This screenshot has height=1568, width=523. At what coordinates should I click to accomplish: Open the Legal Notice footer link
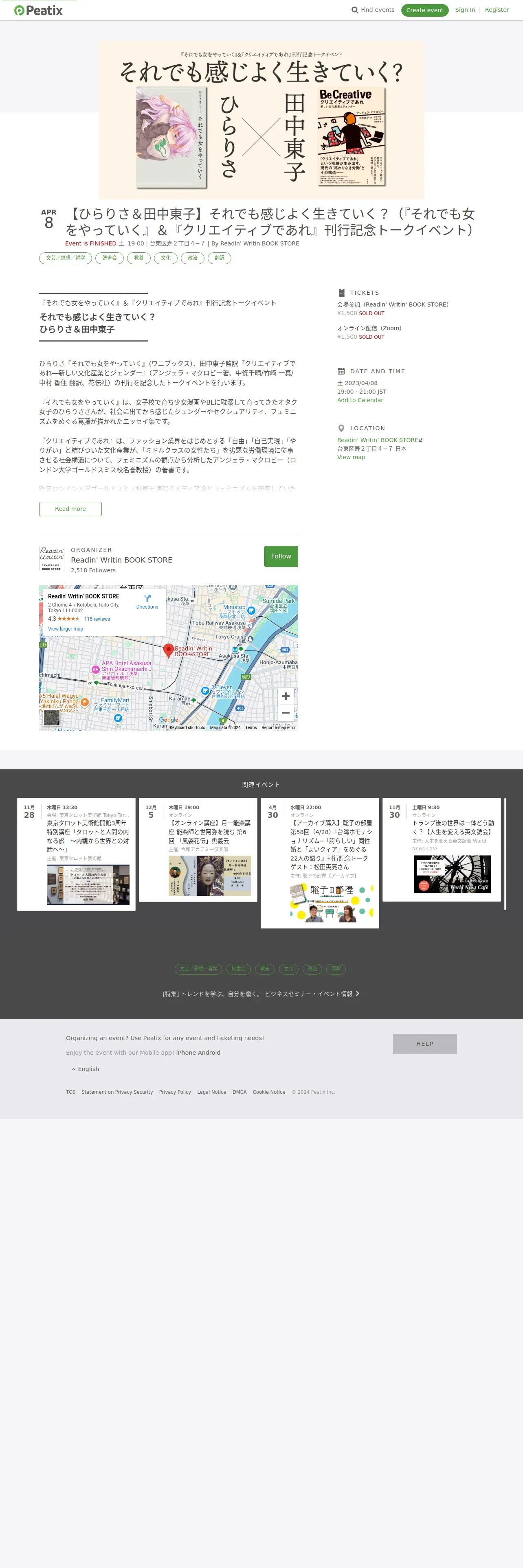(212, 1092)
